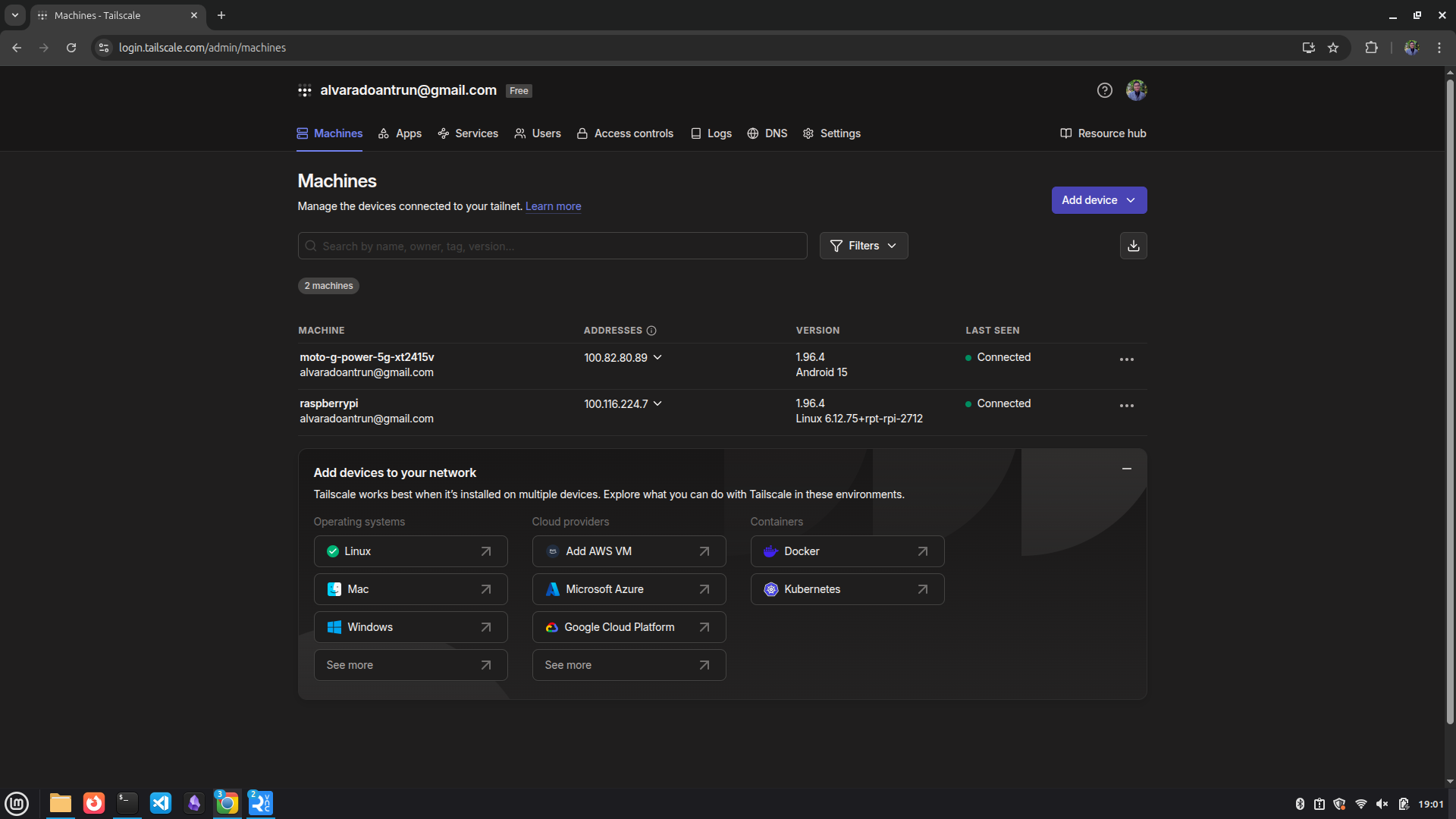The image size is (1456, 819).
Task: Open the Settings tab
Action: [831, 133]
